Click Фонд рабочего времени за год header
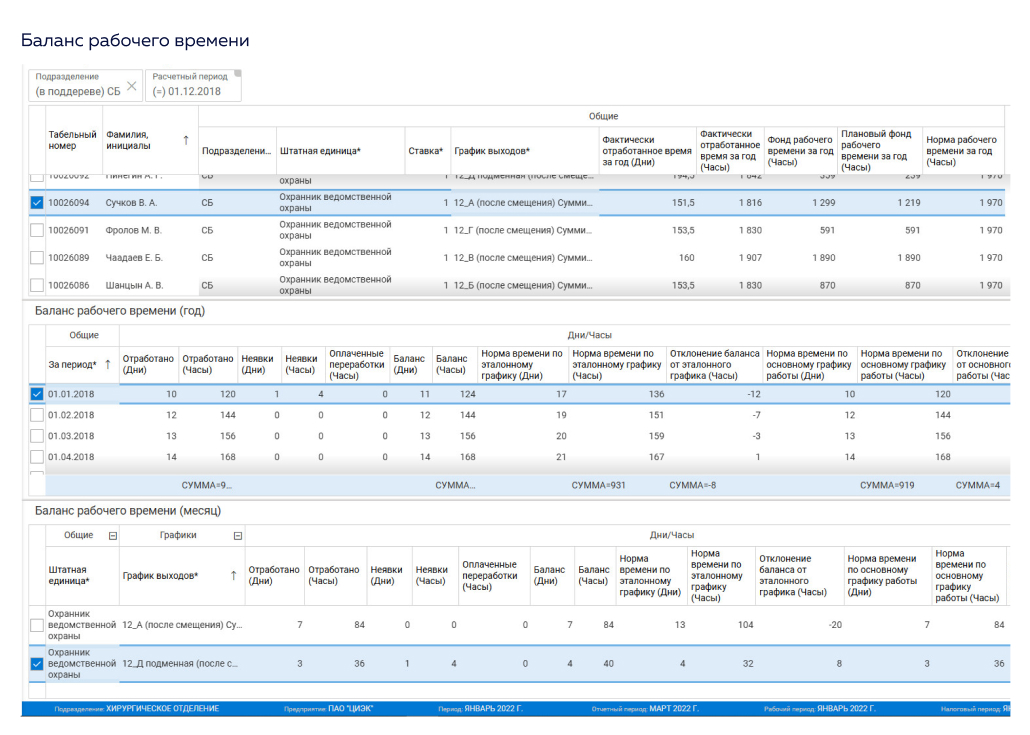The width and height of the screenshot is (1030, 735). (x=800, y=151)
